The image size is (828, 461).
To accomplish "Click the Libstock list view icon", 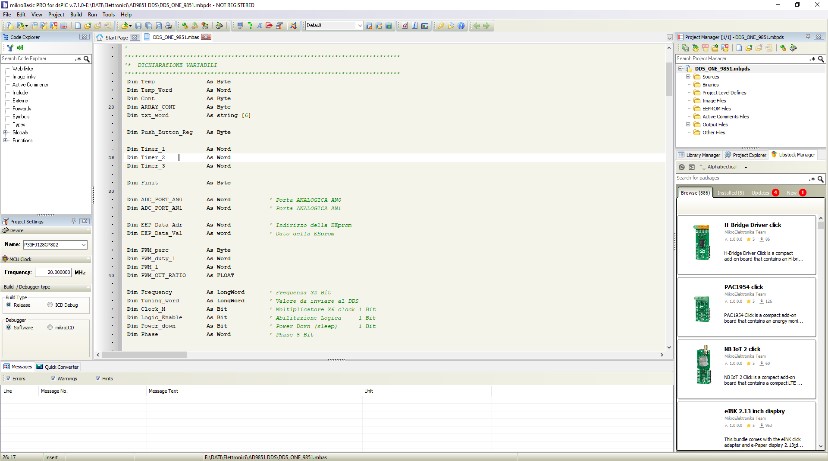I will click(x=692, y=167).
